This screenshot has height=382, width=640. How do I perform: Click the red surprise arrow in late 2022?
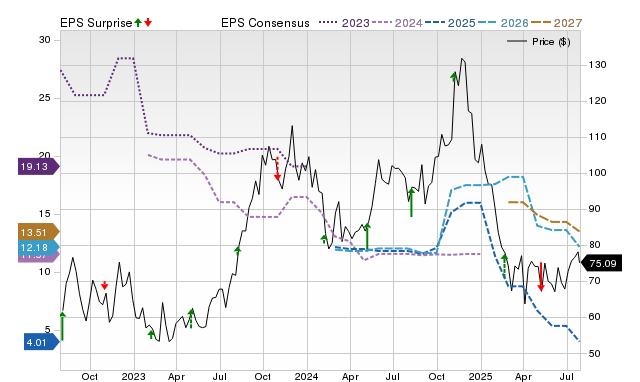pyautogui.click(x=104, y=285)
